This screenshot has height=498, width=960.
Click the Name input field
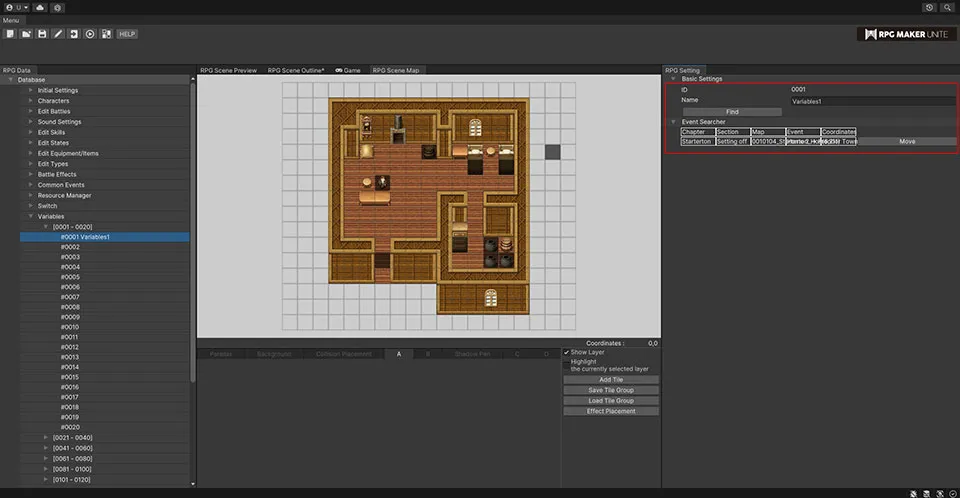coord(872,101)
